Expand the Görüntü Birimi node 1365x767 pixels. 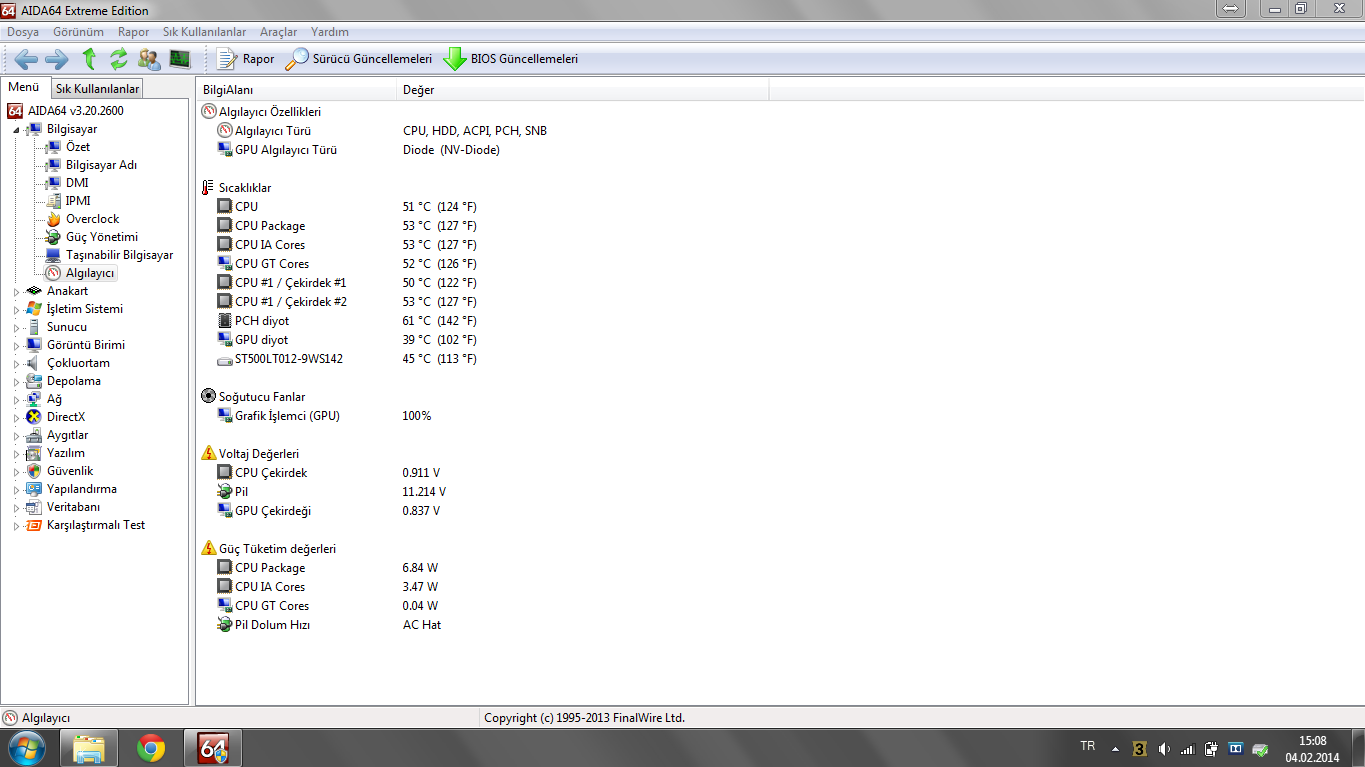click(16, 345)
